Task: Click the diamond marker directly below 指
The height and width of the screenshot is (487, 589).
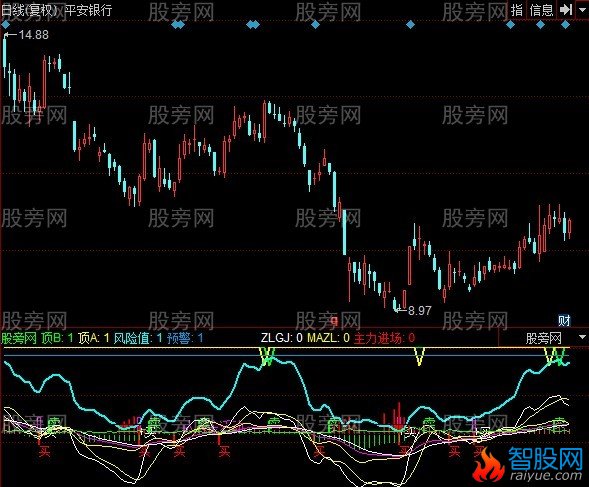Action: pos(510,25)
